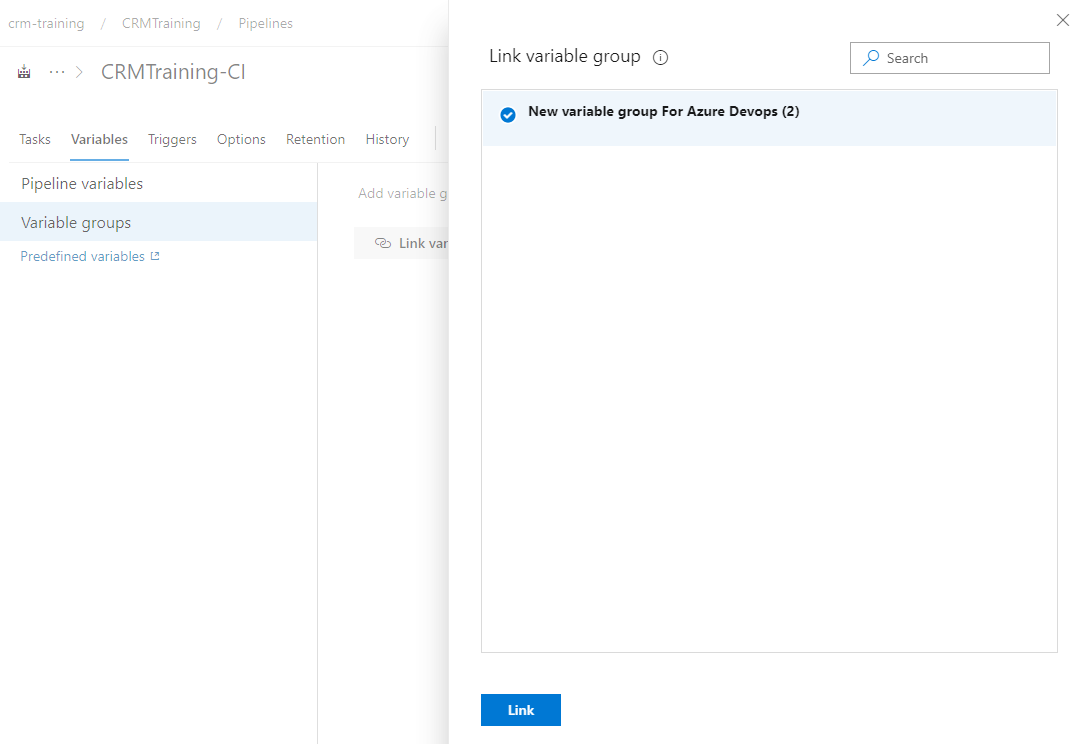Close the Link variable group panel
The height and width of the screenshot is (744, 1089).
point(1063,20)
